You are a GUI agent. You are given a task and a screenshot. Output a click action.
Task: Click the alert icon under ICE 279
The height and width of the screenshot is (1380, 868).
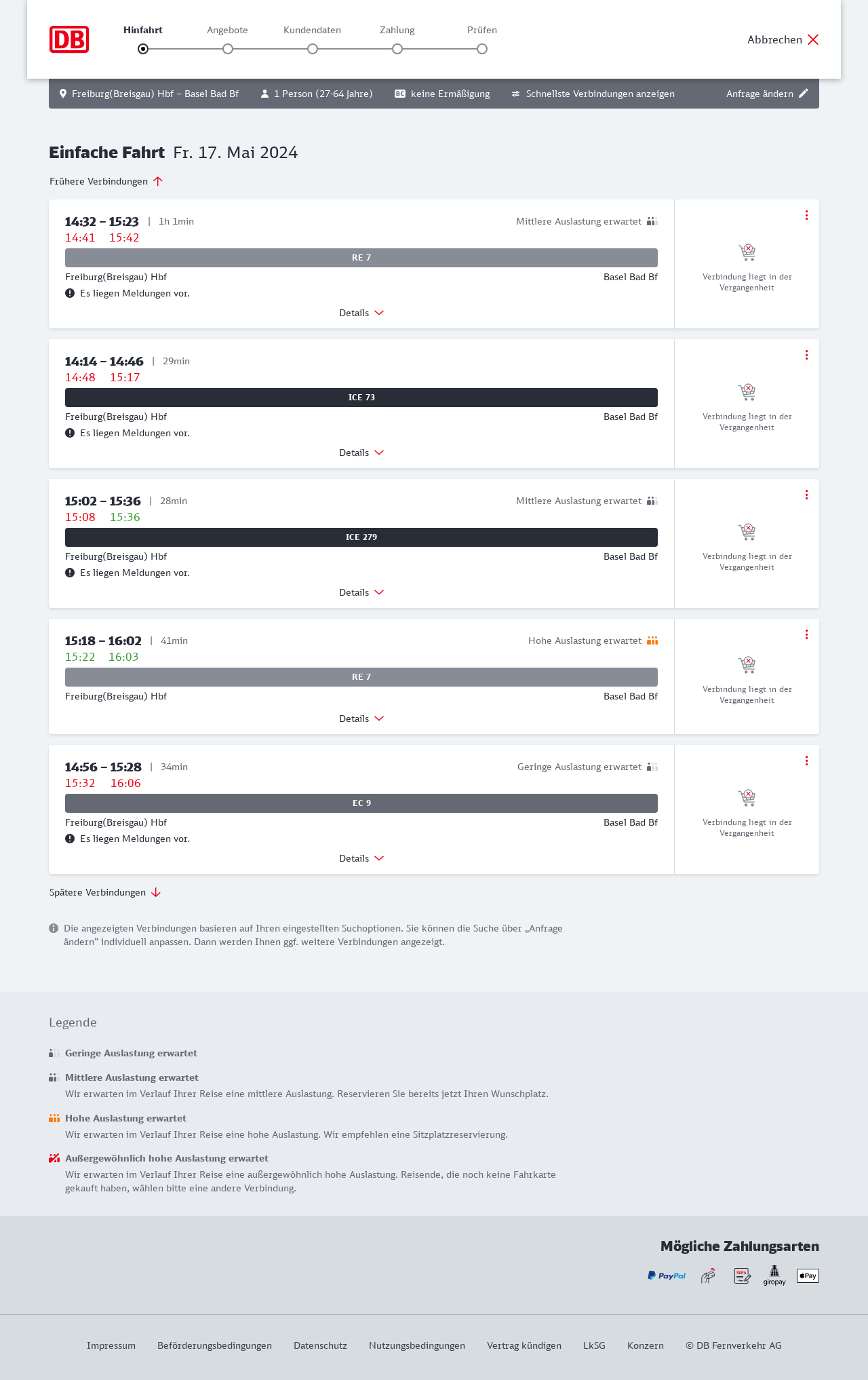70,573
